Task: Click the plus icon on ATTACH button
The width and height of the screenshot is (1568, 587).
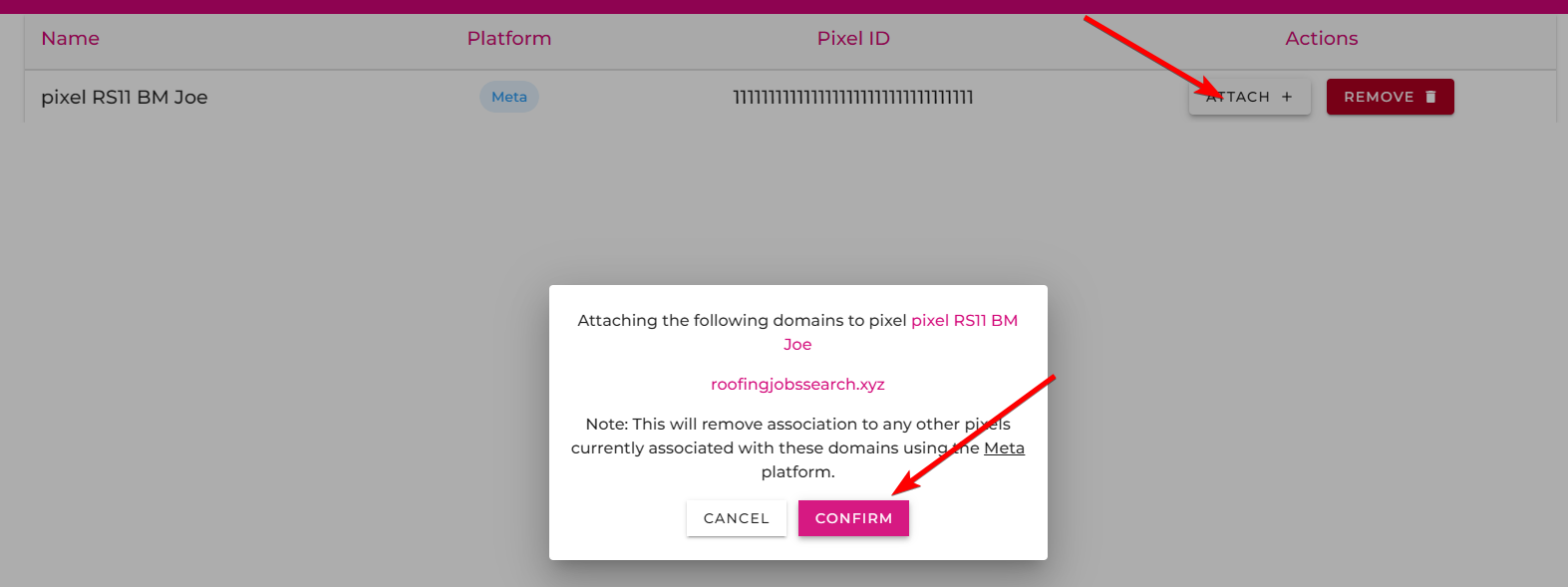Action: point(1287,97)
